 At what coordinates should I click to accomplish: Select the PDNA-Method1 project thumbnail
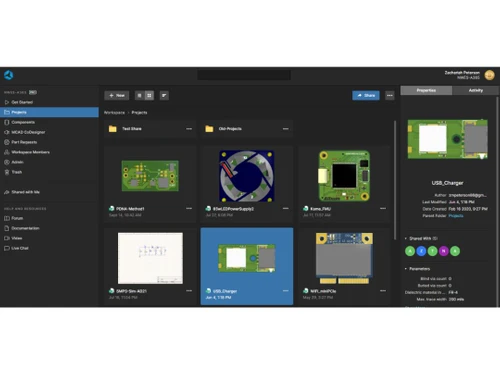click(x=150, y=176)
